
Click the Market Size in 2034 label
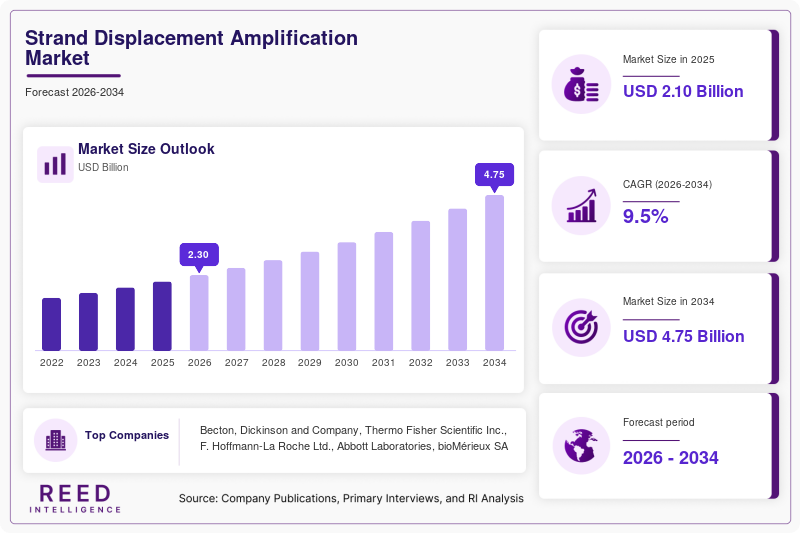[x=668, y=301]
